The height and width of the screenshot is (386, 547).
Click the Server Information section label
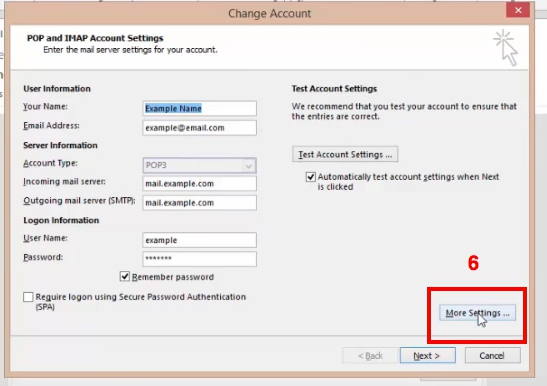(x=60, y=145)
